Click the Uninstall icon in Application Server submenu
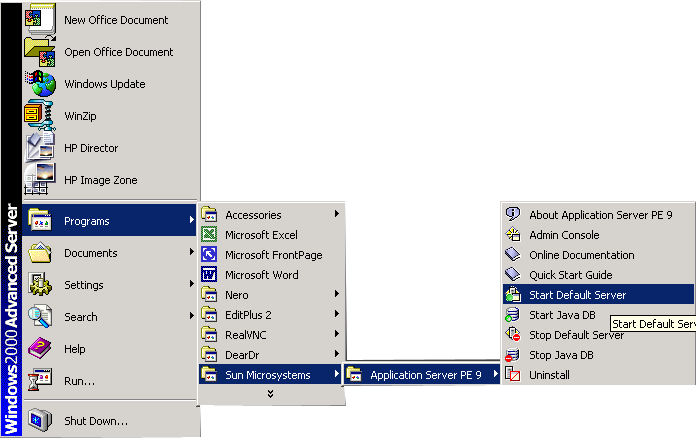697x438 pixels. (x=513, y=375)
